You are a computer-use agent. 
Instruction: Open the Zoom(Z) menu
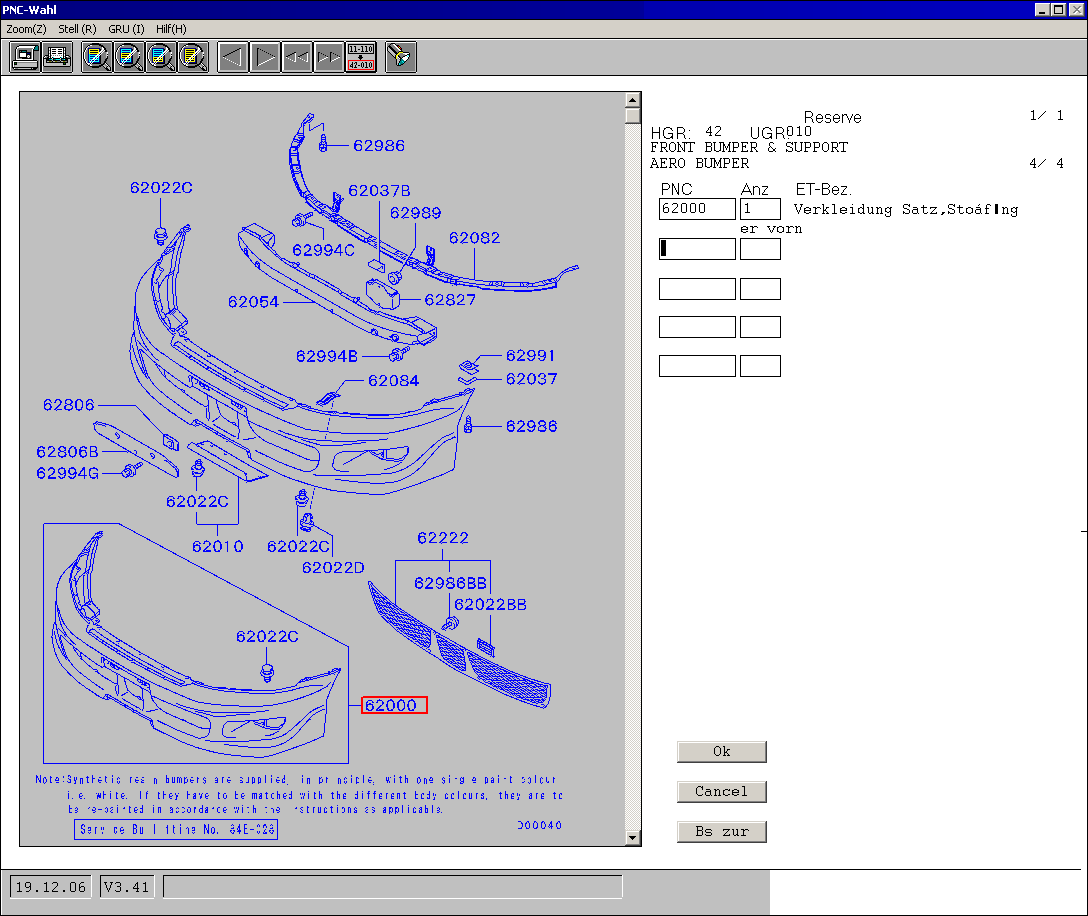click(26, 29)
